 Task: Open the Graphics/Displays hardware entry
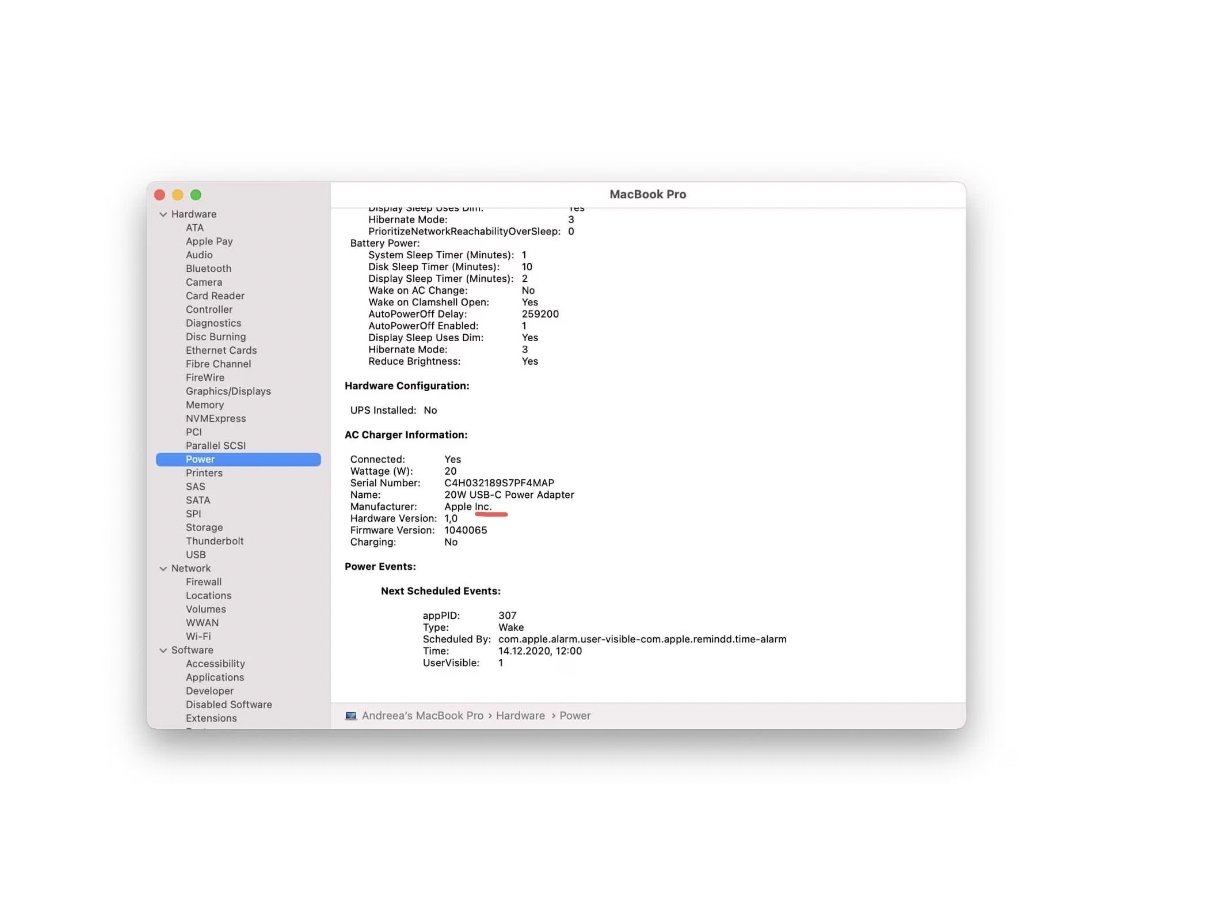point(228,392)
